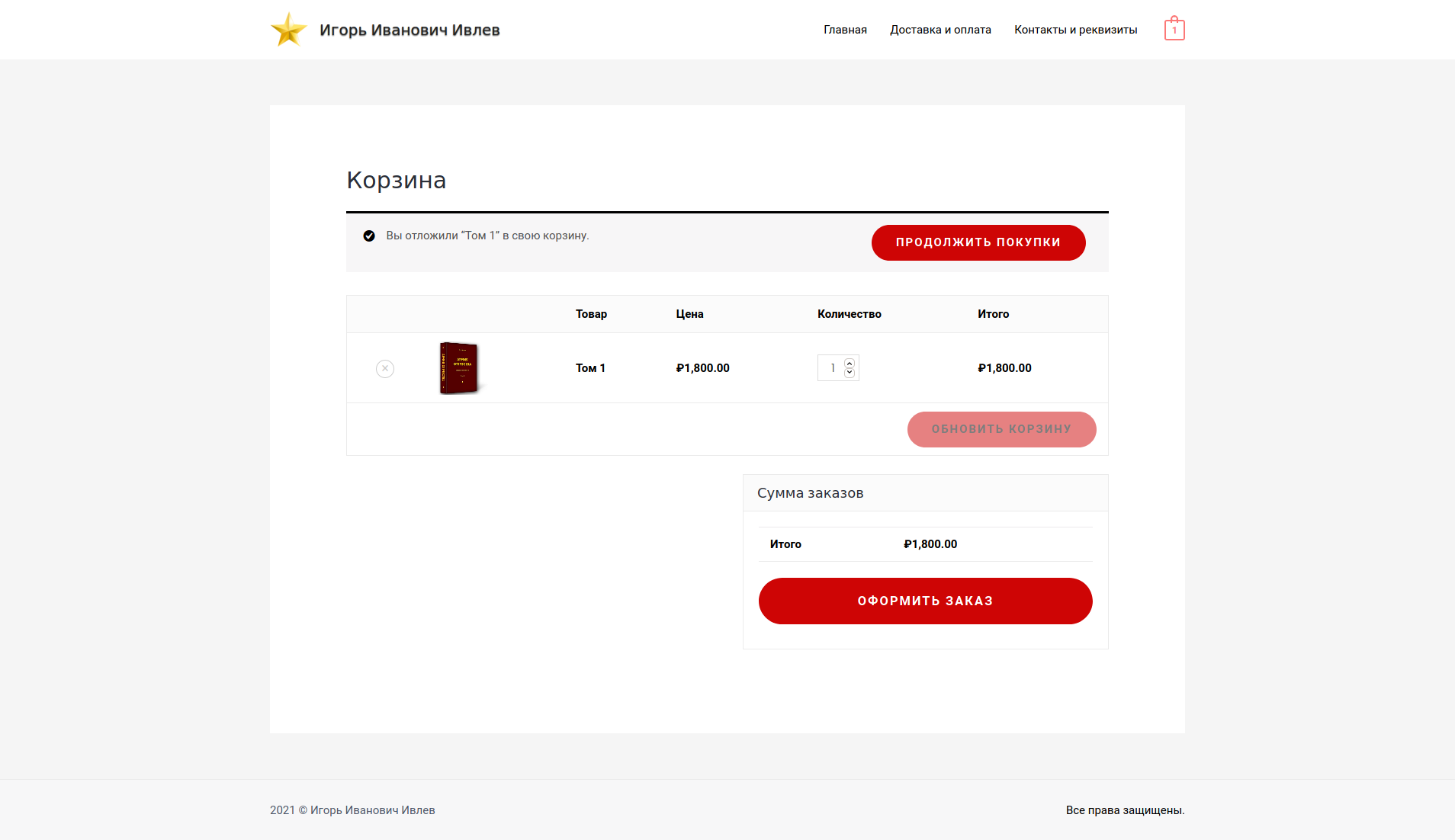This screenshot has width=1455, height=840.
Task: Open the shopping cart icon showing 1 item
Action: pos(1174,28)
